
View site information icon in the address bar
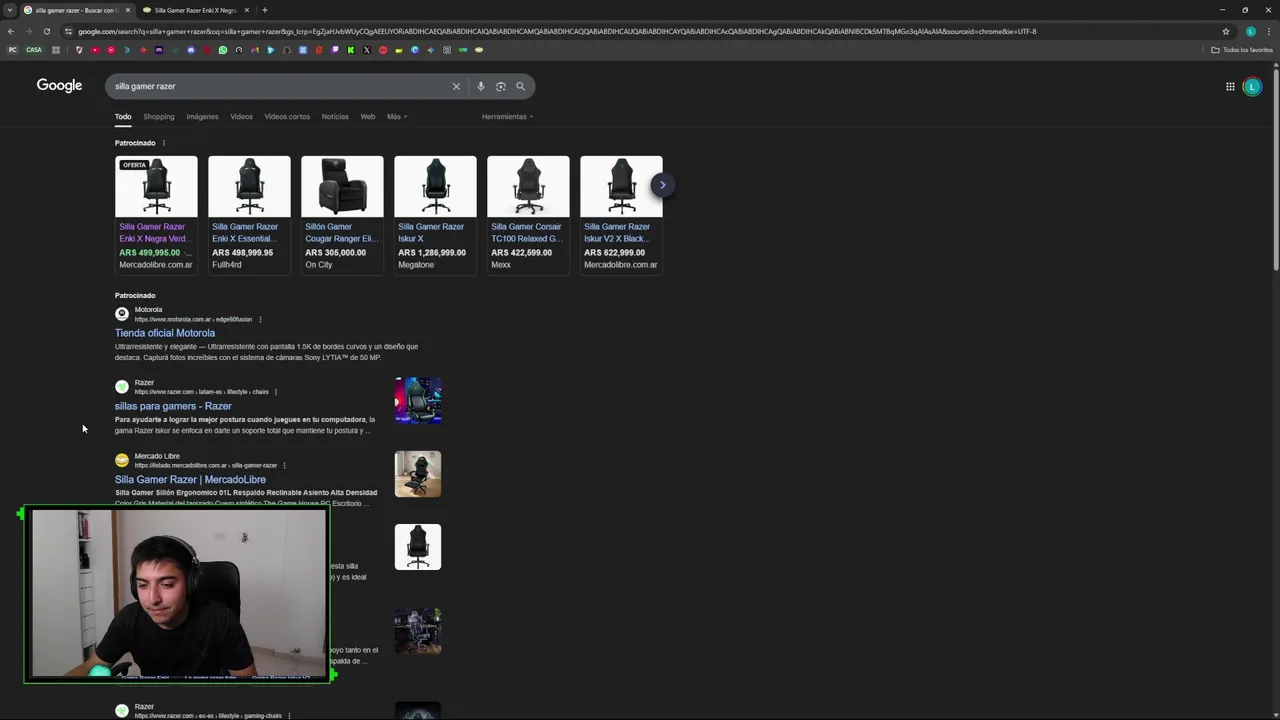pyautogui.click(x=68, y=31)
